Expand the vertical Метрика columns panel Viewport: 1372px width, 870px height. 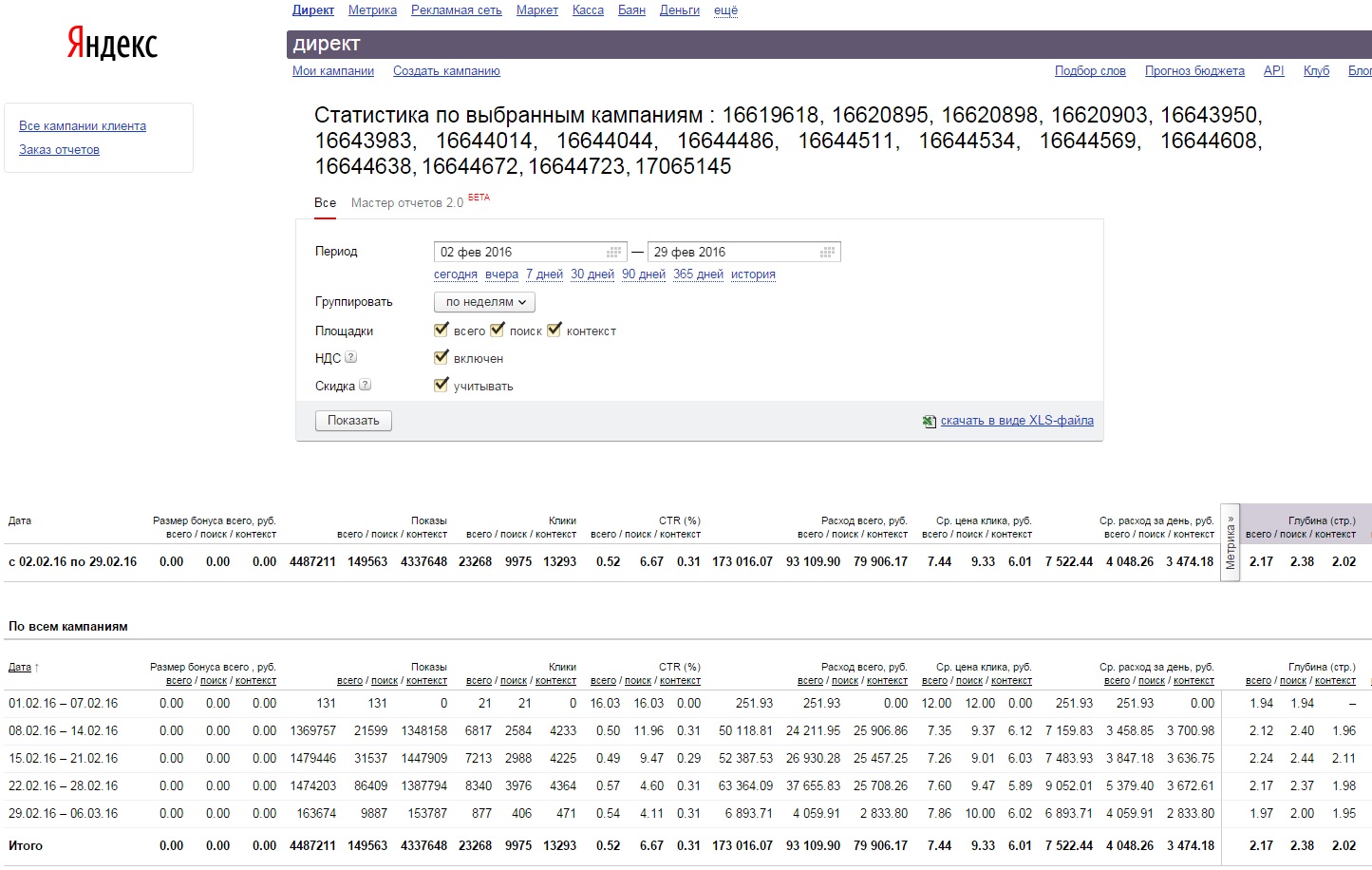(1231, 542)
